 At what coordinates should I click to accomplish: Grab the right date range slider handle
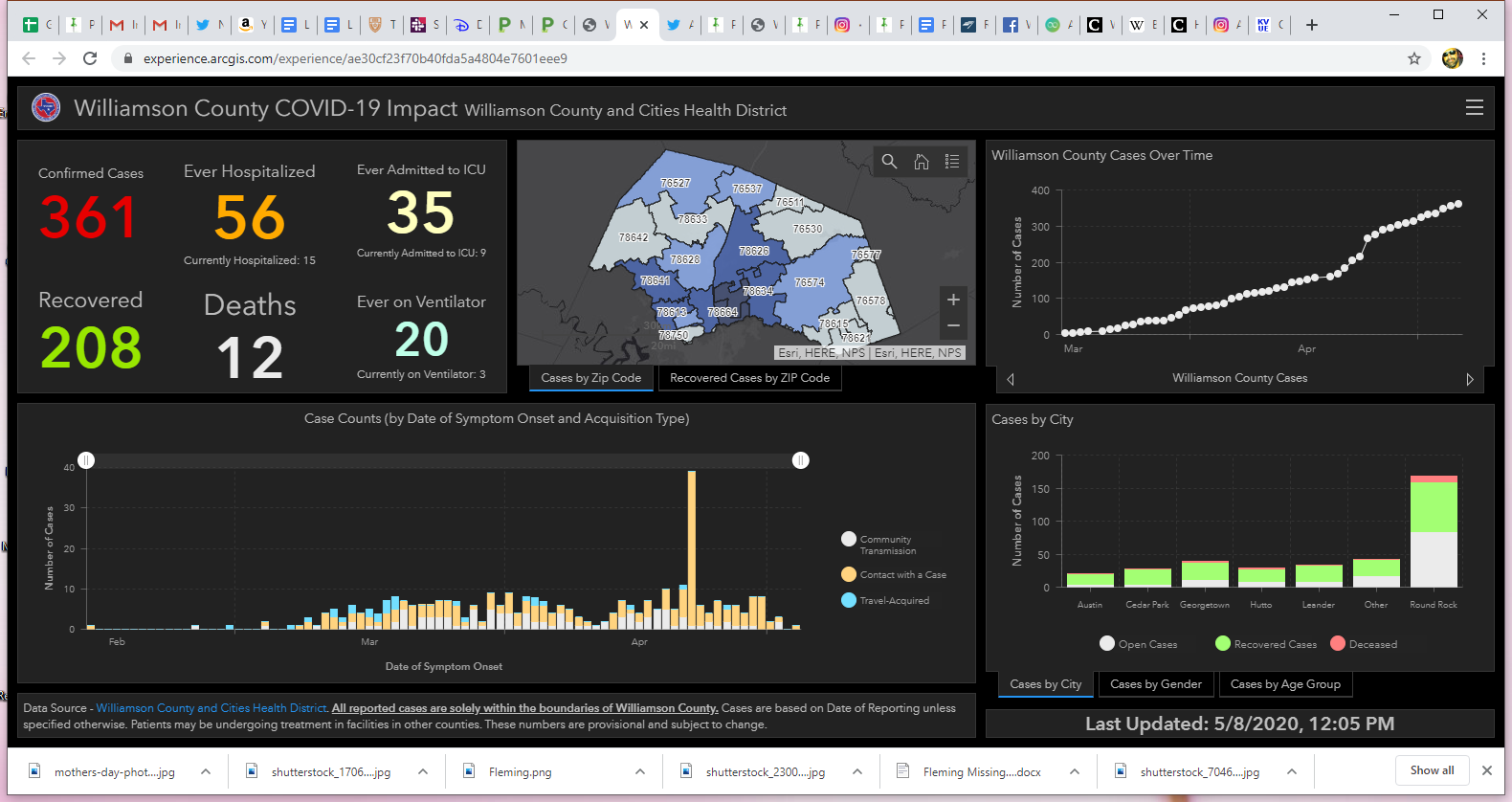(x=801, y=460)
